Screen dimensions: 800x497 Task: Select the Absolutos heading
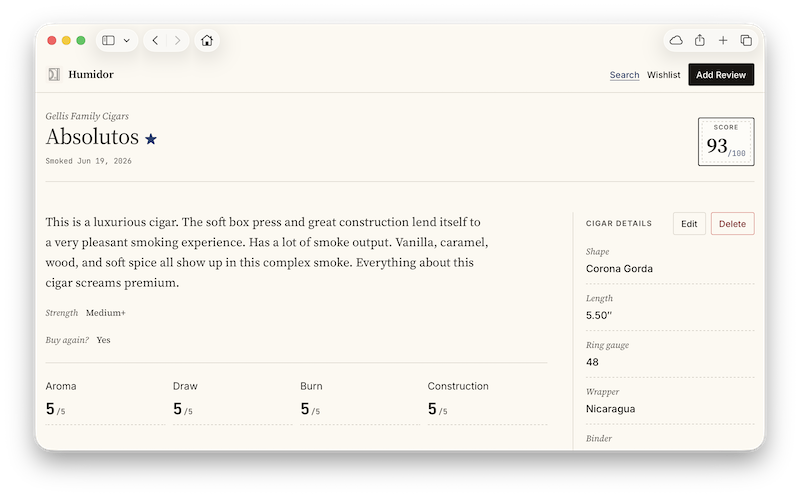pos(92,137)
